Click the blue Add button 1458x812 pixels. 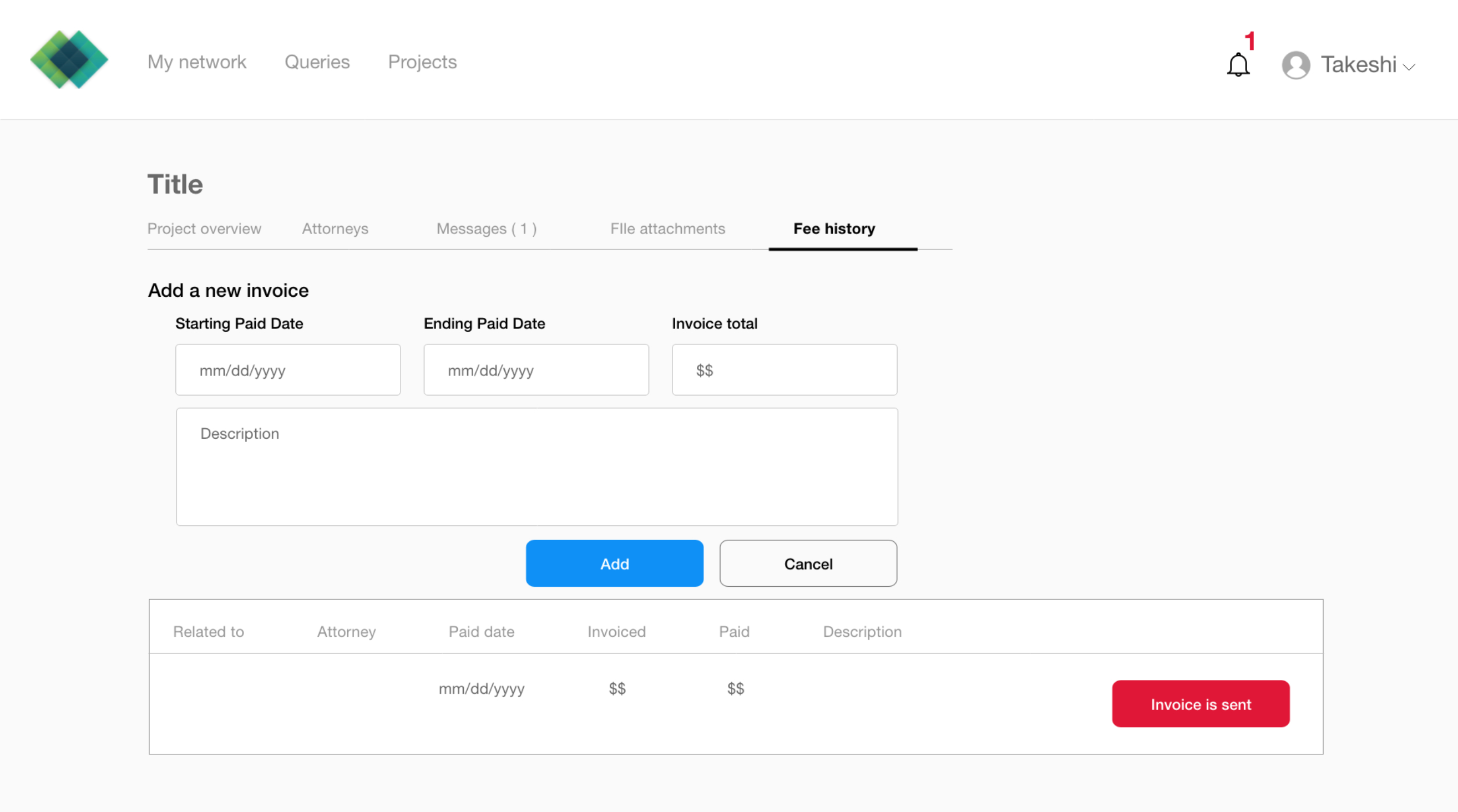pyautogui.click(x=615, y=564)
